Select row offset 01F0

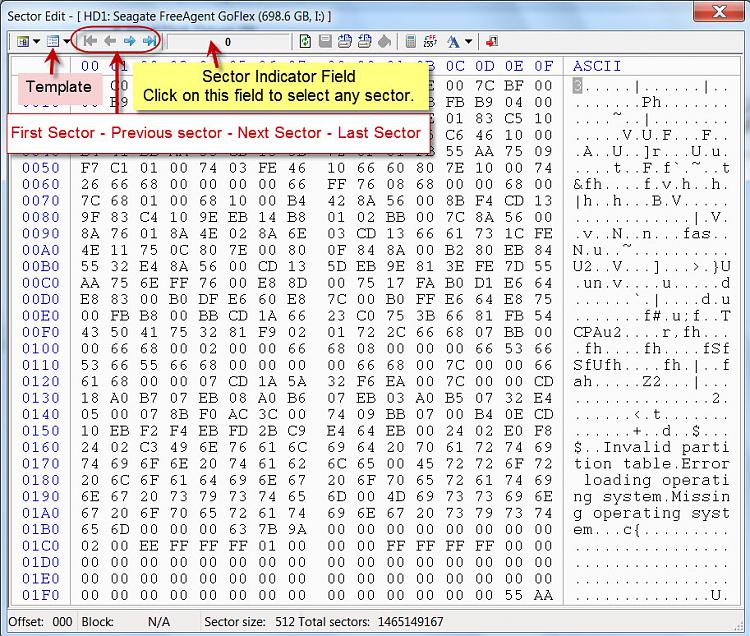[41, 595]
